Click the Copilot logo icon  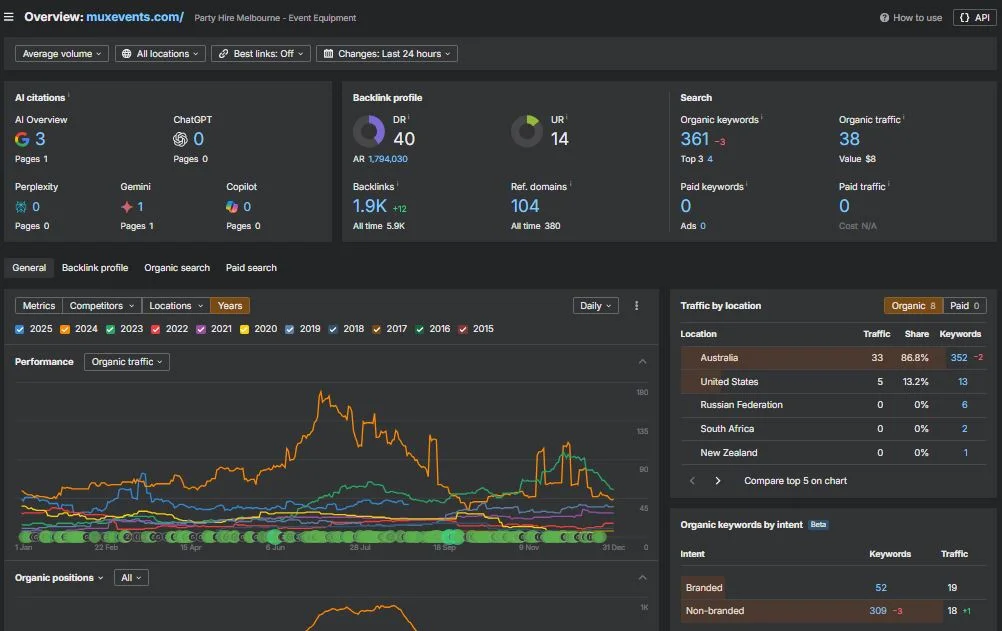[x=232, y=207]
